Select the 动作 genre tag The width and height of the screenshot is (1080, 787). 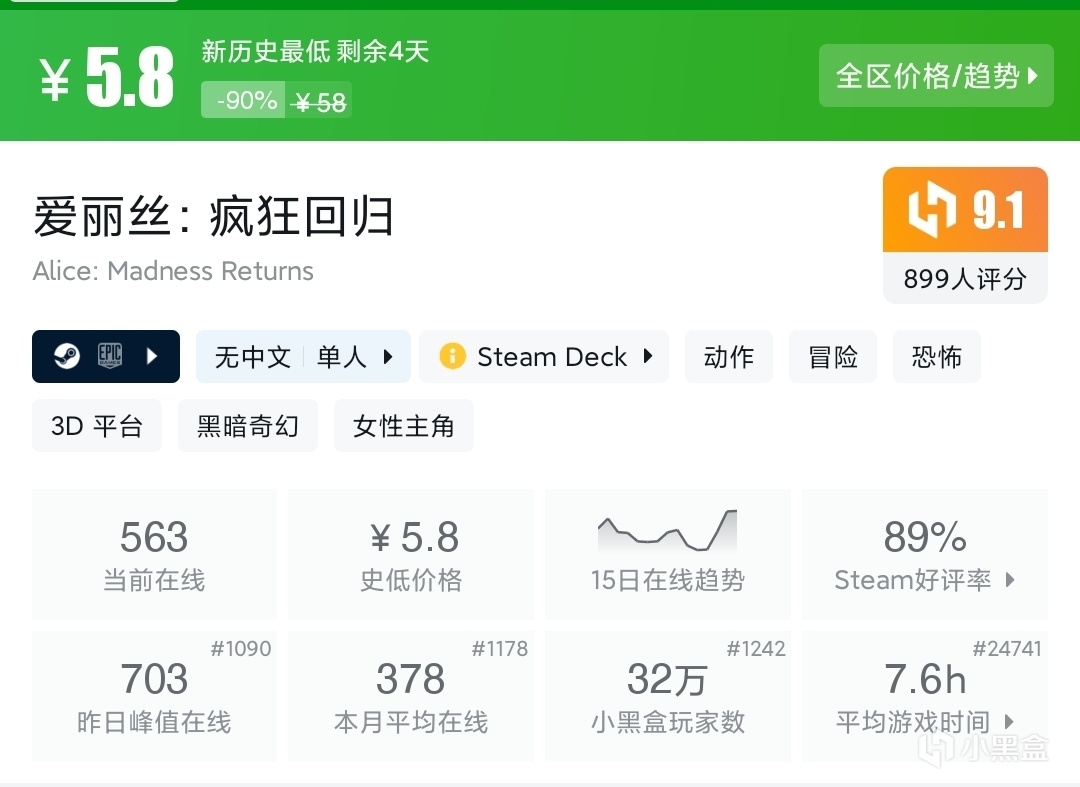729,357
